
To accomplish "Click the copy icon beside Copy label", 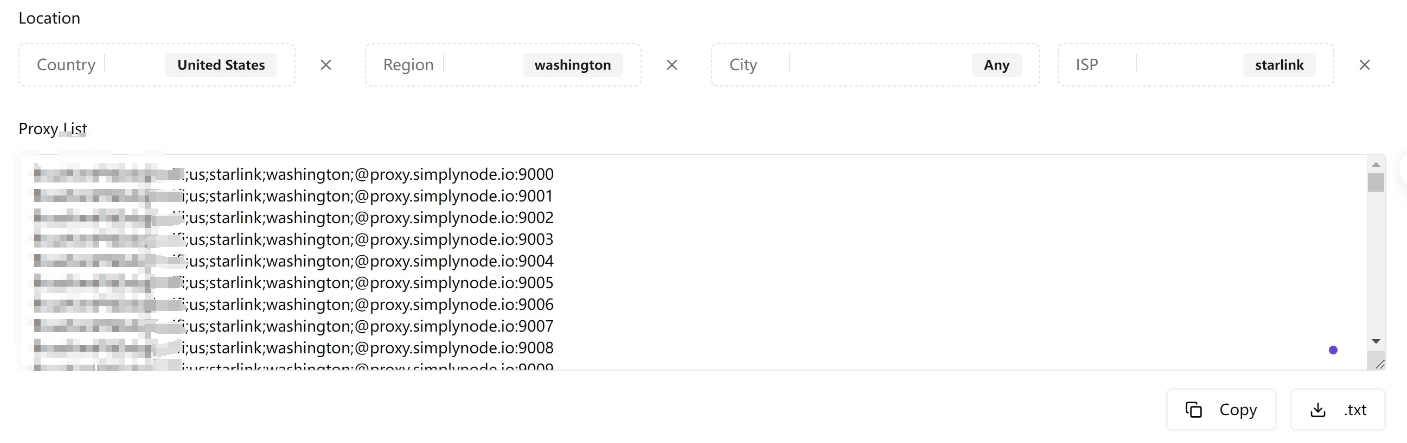I will coord(1194,410).
